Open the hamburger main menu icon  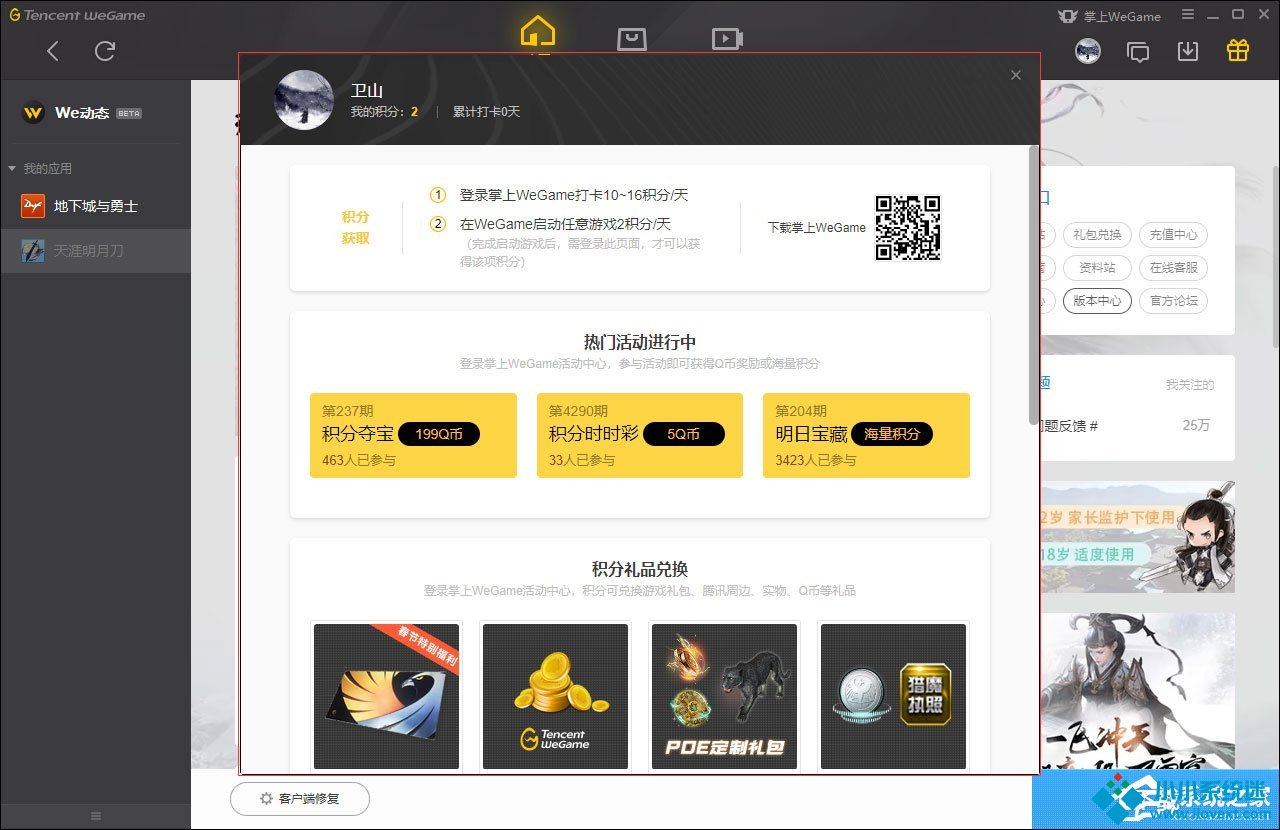pos(1188,15)
